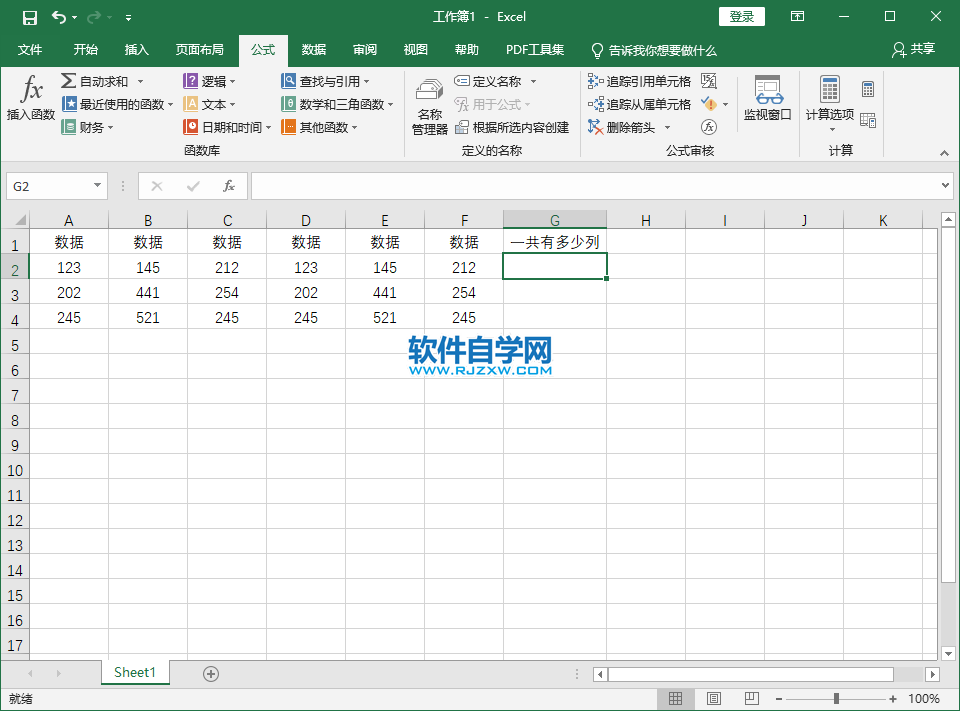Click the 共享 share button

(913, 50)
